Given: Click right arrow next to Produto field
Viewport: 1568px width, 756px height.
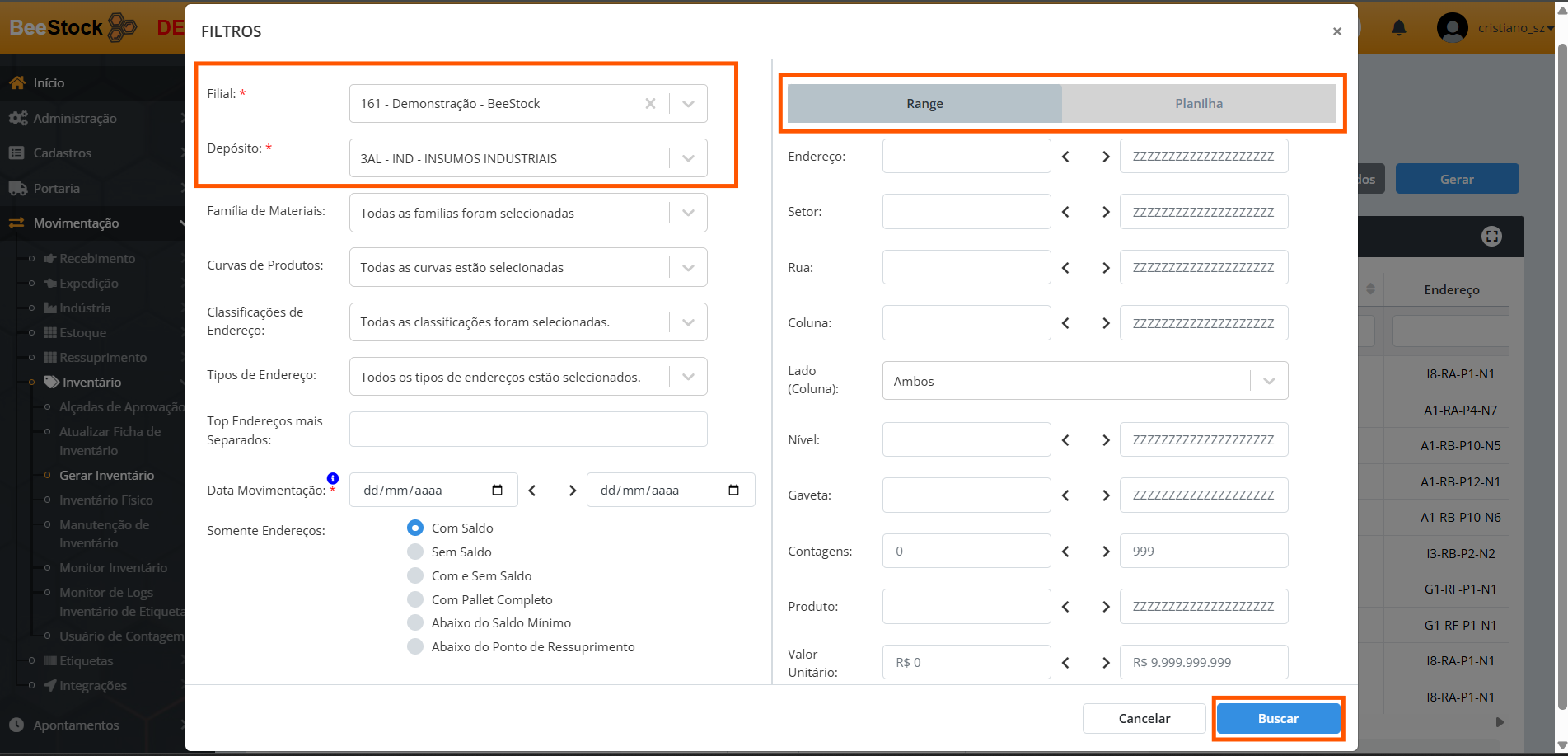Looking at the screenshot, I should point(1106,607).
